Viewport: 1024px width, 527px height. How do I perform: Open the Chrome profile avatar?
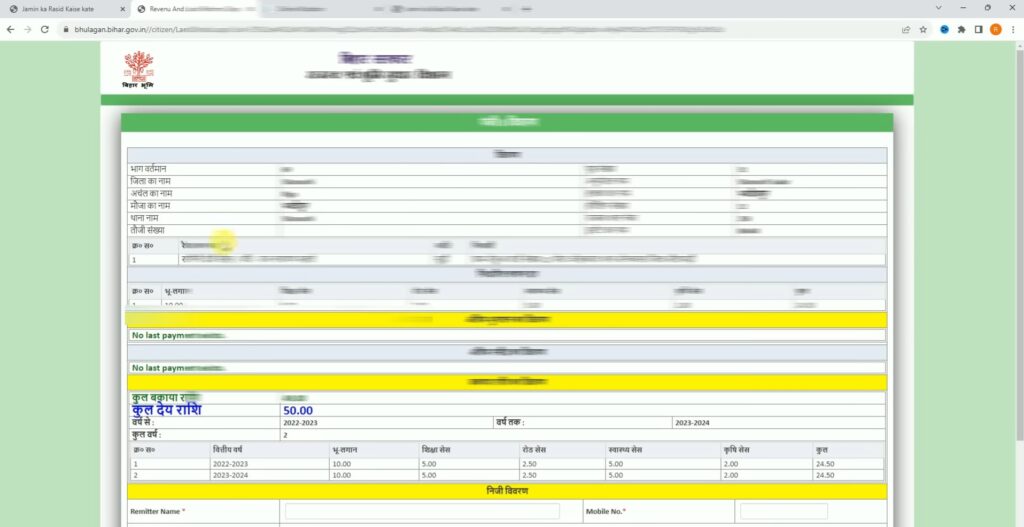pos(995,29)
